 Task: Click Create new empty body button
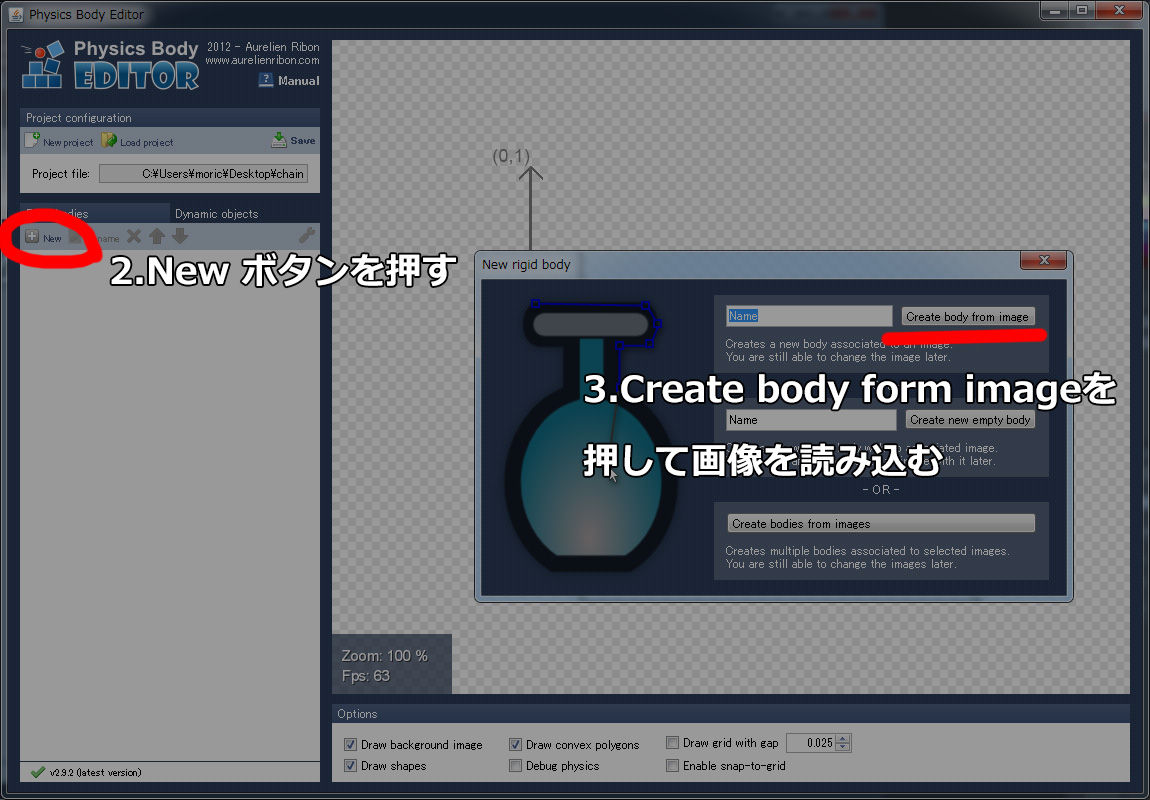970,419
